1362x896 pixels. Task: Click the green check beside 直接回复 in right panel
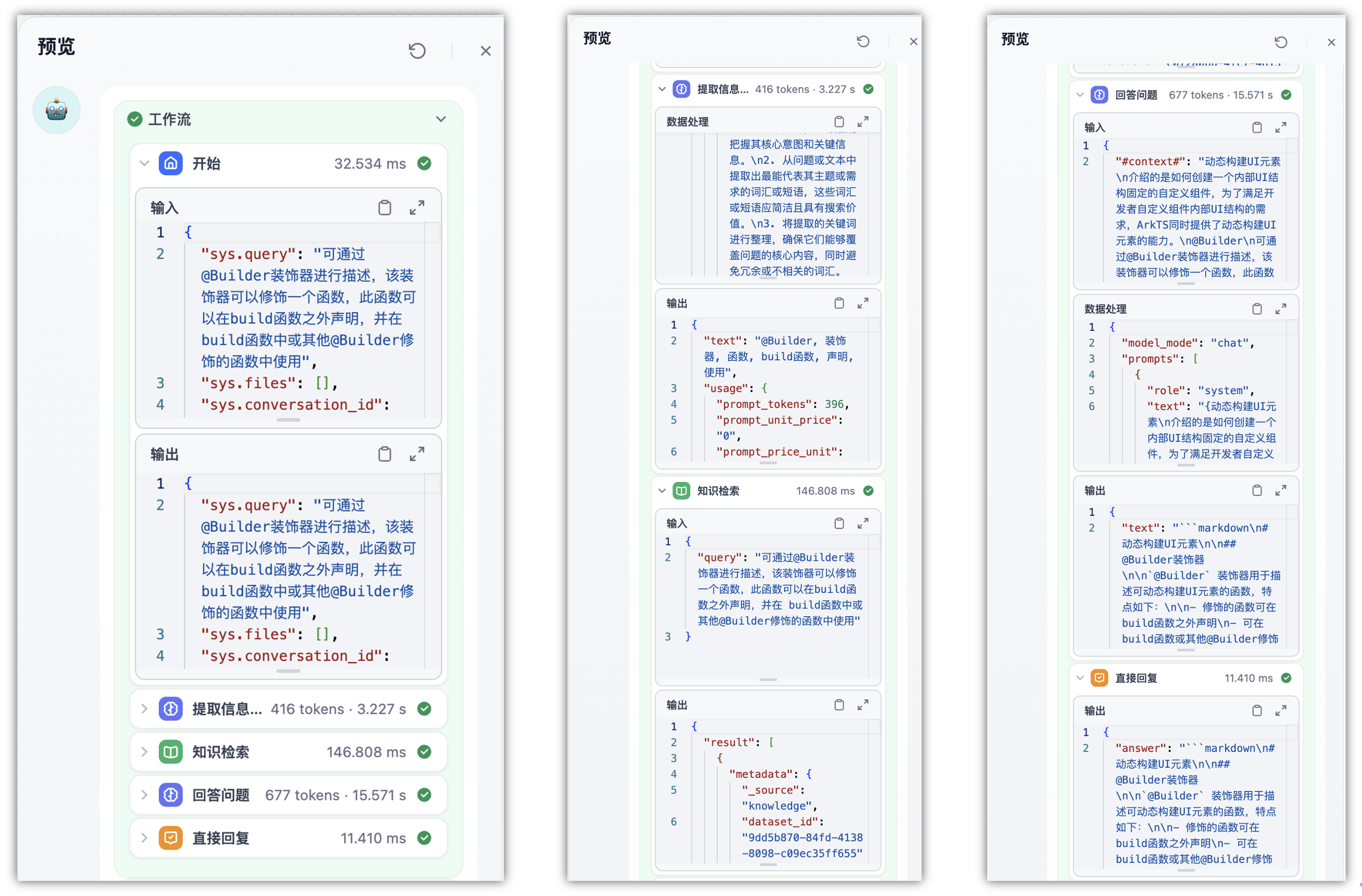click(x=1286, y=678)
